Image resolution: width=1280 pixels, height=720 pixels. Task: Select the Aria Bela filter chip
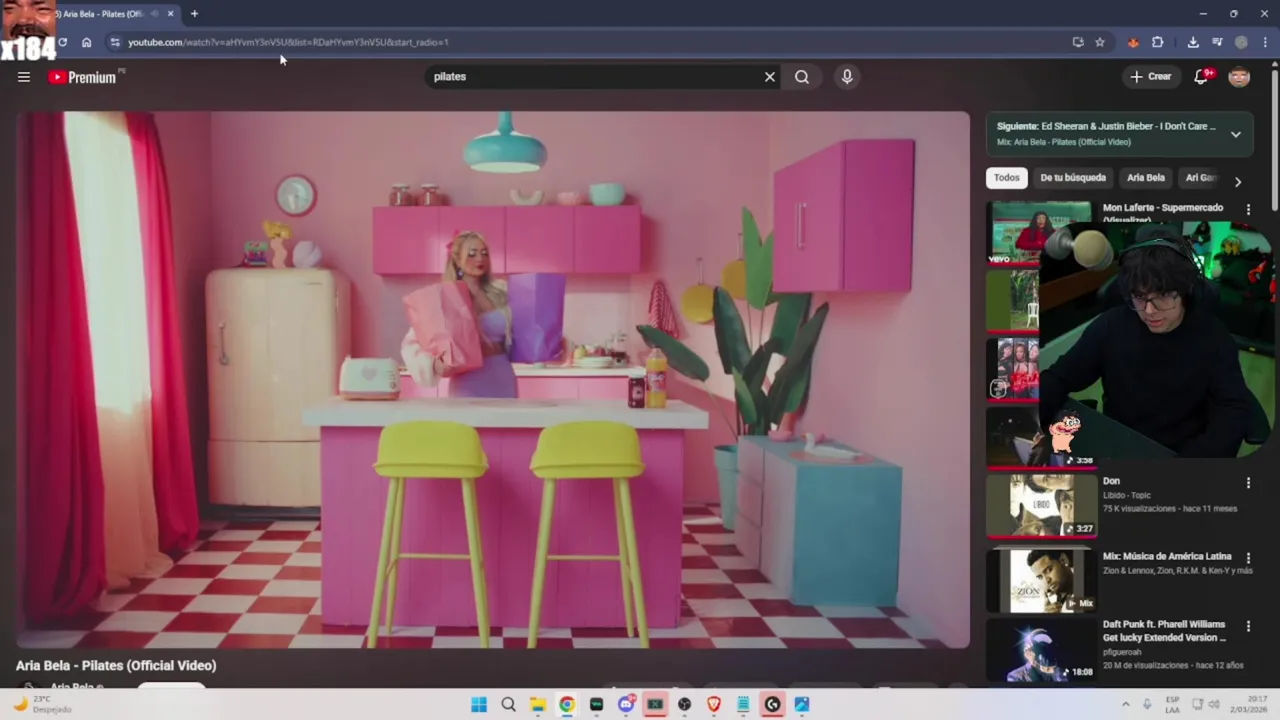(1146, 178)
